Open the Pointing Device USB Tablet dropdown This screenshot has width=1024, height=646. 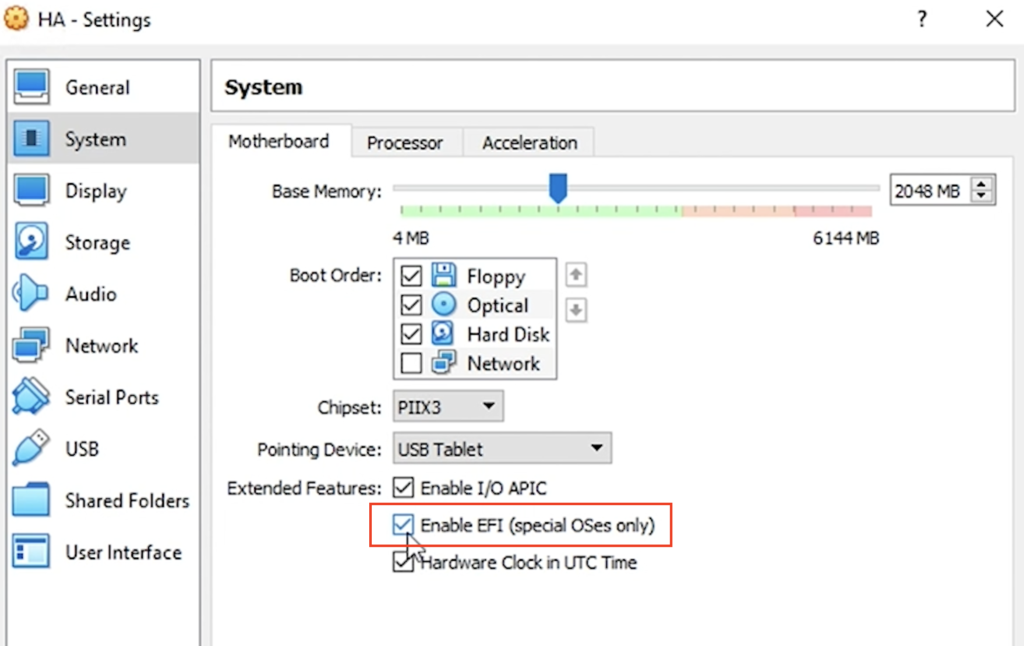click(x=502, y=449)
